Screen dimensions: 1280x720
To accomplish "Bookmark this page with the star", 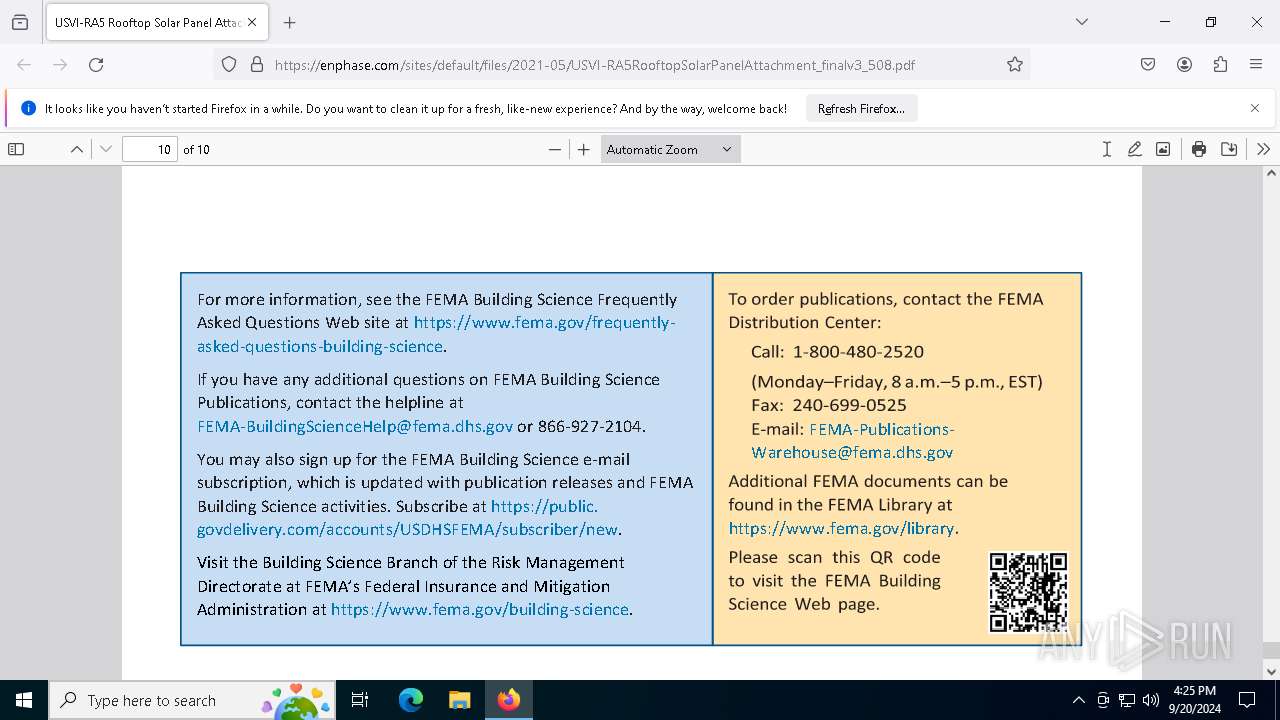I will click(1015, 64).
